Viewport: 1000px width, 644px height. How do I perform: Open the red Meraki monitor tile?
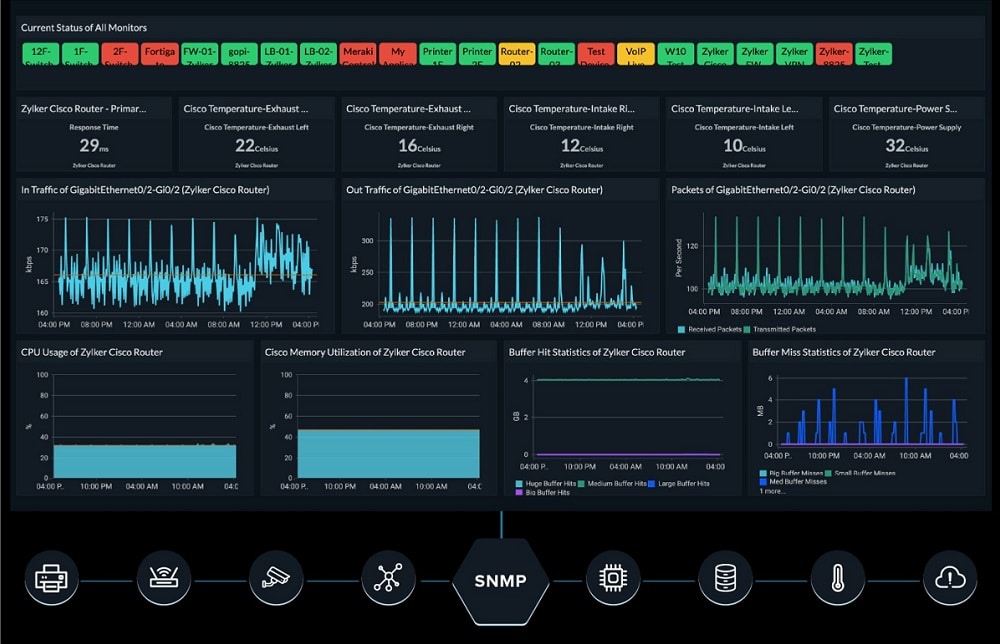pyautogui.click(x=358, y=54)
